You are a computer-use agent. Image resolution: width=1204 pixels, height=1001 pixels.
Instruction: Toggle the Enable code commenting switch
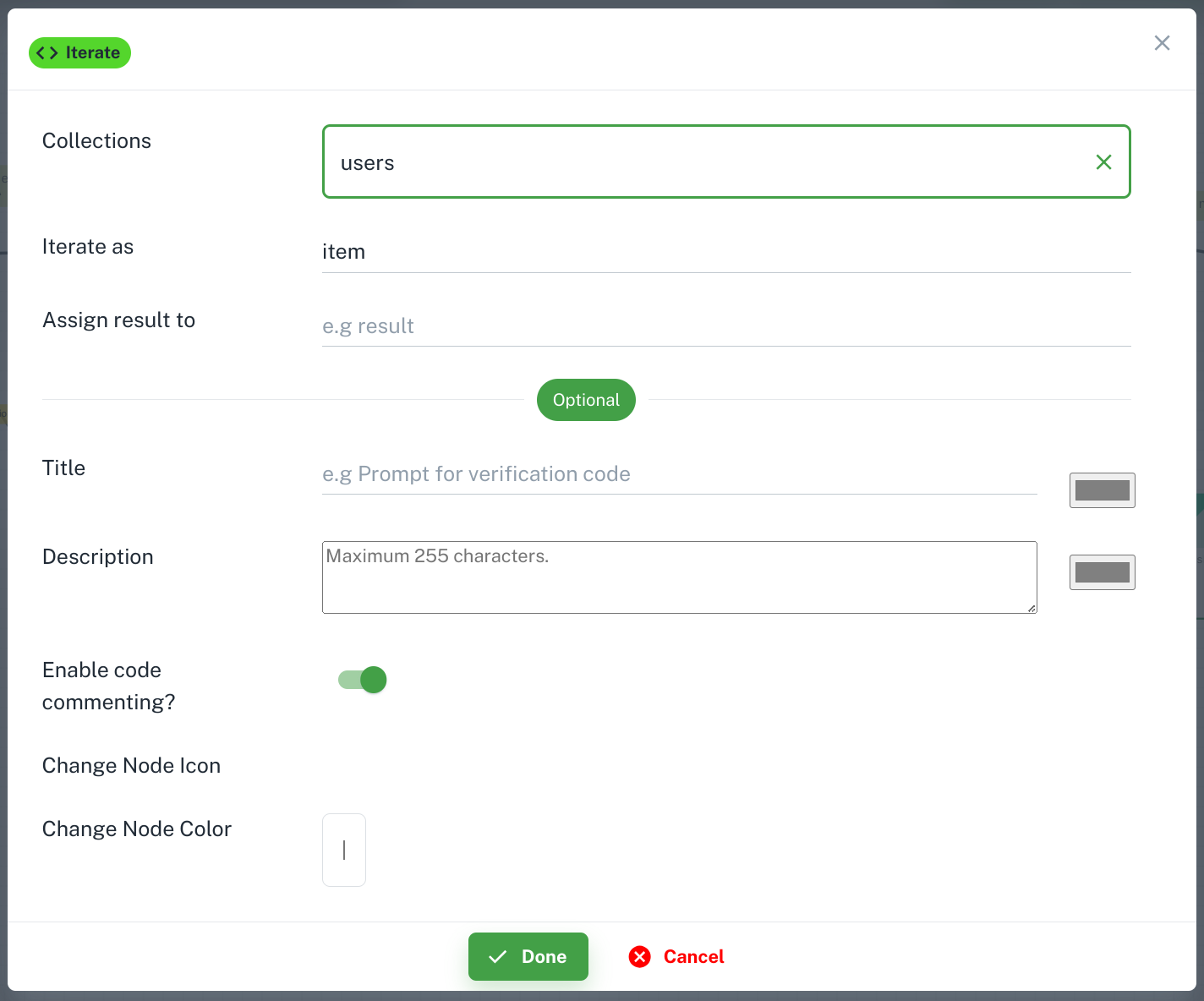click(362, 680)
